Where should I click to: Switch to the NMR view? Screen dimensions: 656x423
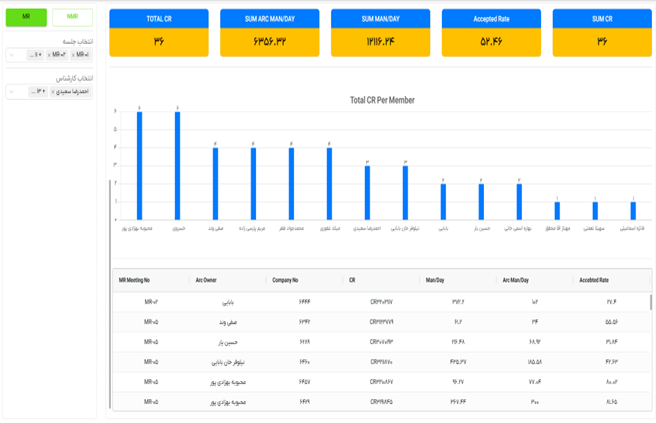(72, 18)
